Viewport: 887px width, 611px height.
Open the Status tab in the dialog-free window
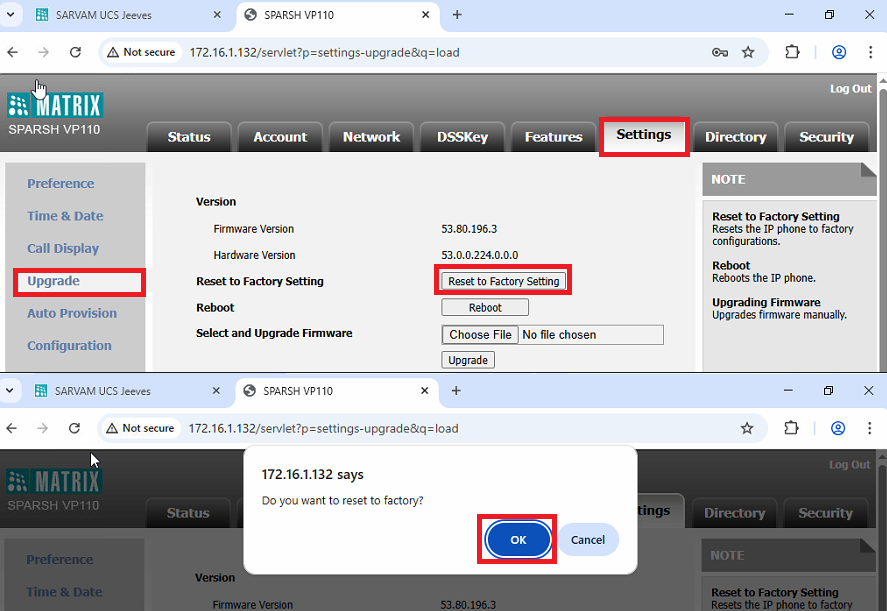189,137
